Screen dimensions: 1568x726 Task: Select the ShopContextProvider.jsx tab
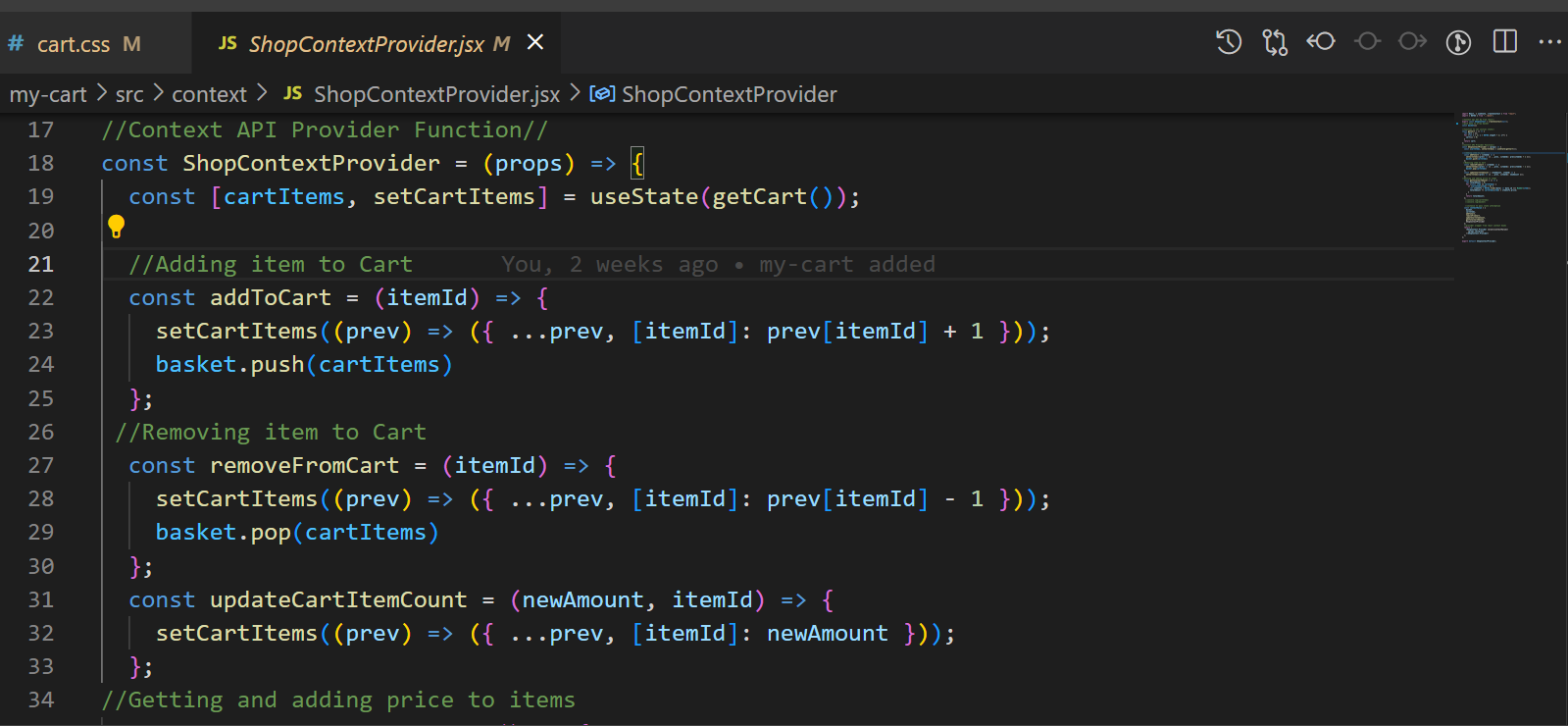(365, 44)
